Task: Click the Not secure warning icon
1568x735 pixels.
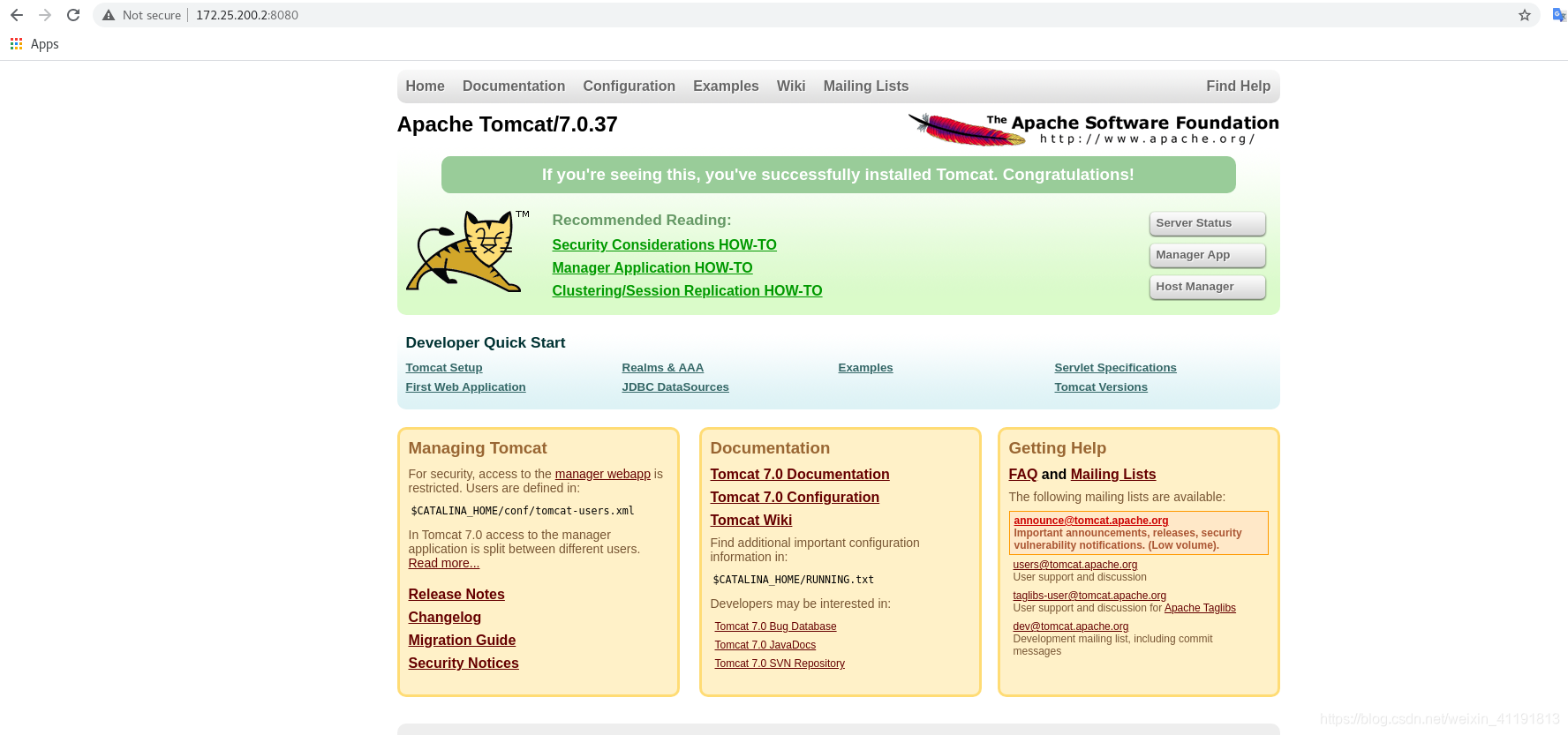Action: tap(109, 15)
